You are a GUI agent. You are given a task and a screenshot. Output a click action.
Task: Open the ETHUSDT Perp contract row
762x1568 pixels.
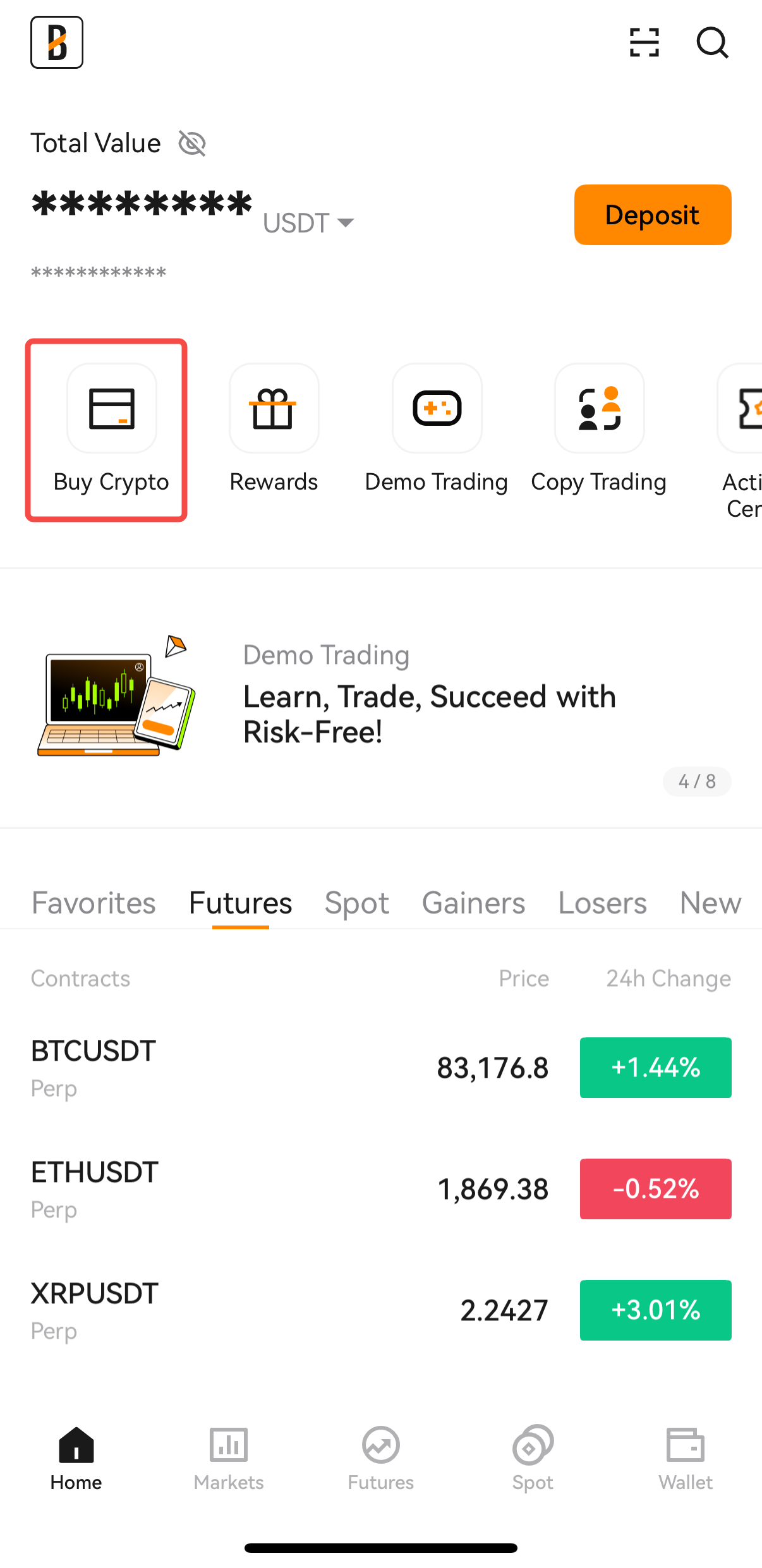(381, 1189)
